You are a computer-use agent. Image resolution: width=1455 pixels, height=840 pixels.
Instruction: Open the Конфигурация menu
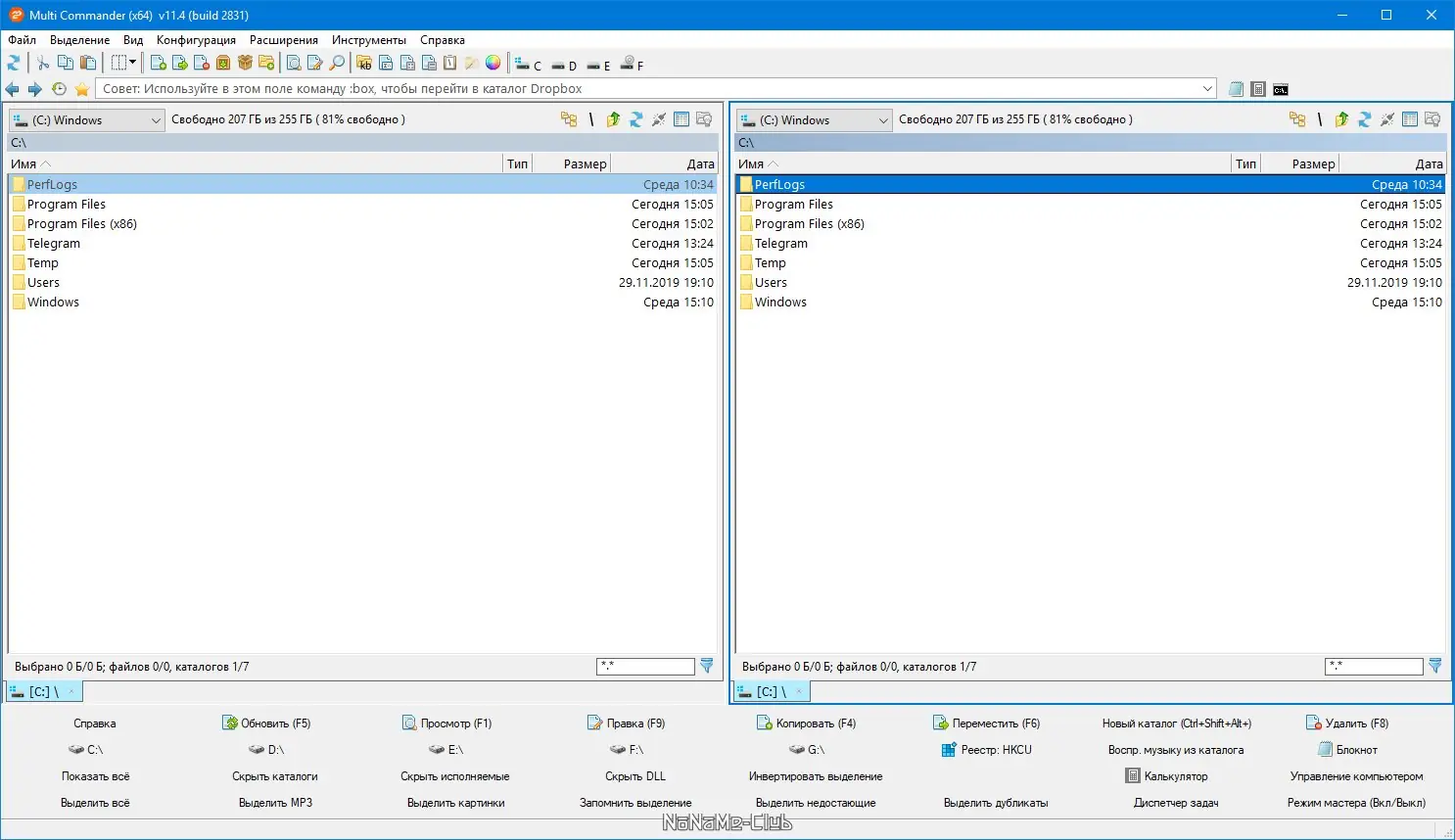pos(196,40)
